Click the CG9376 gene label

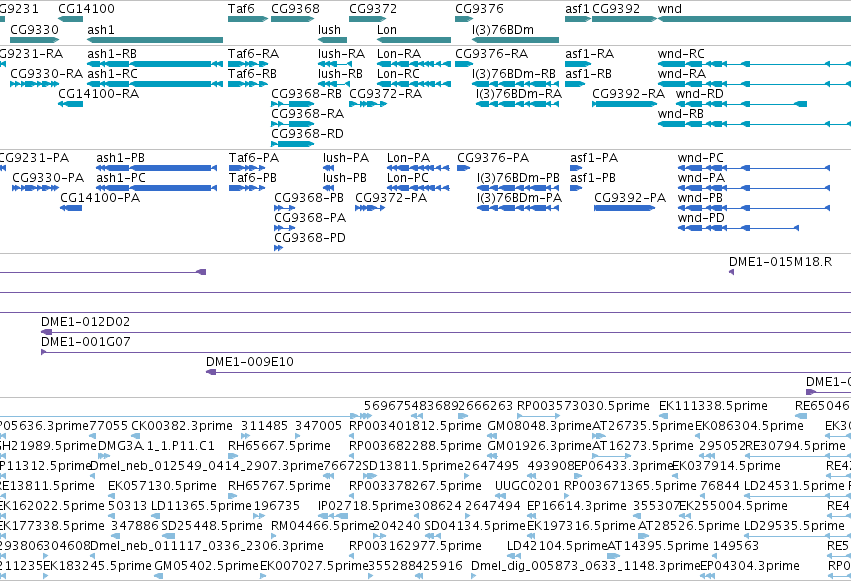pos(479,9)
